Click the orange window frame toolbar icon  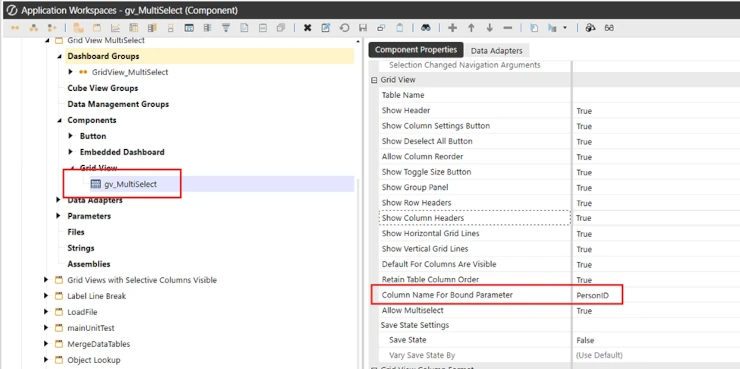96,28
